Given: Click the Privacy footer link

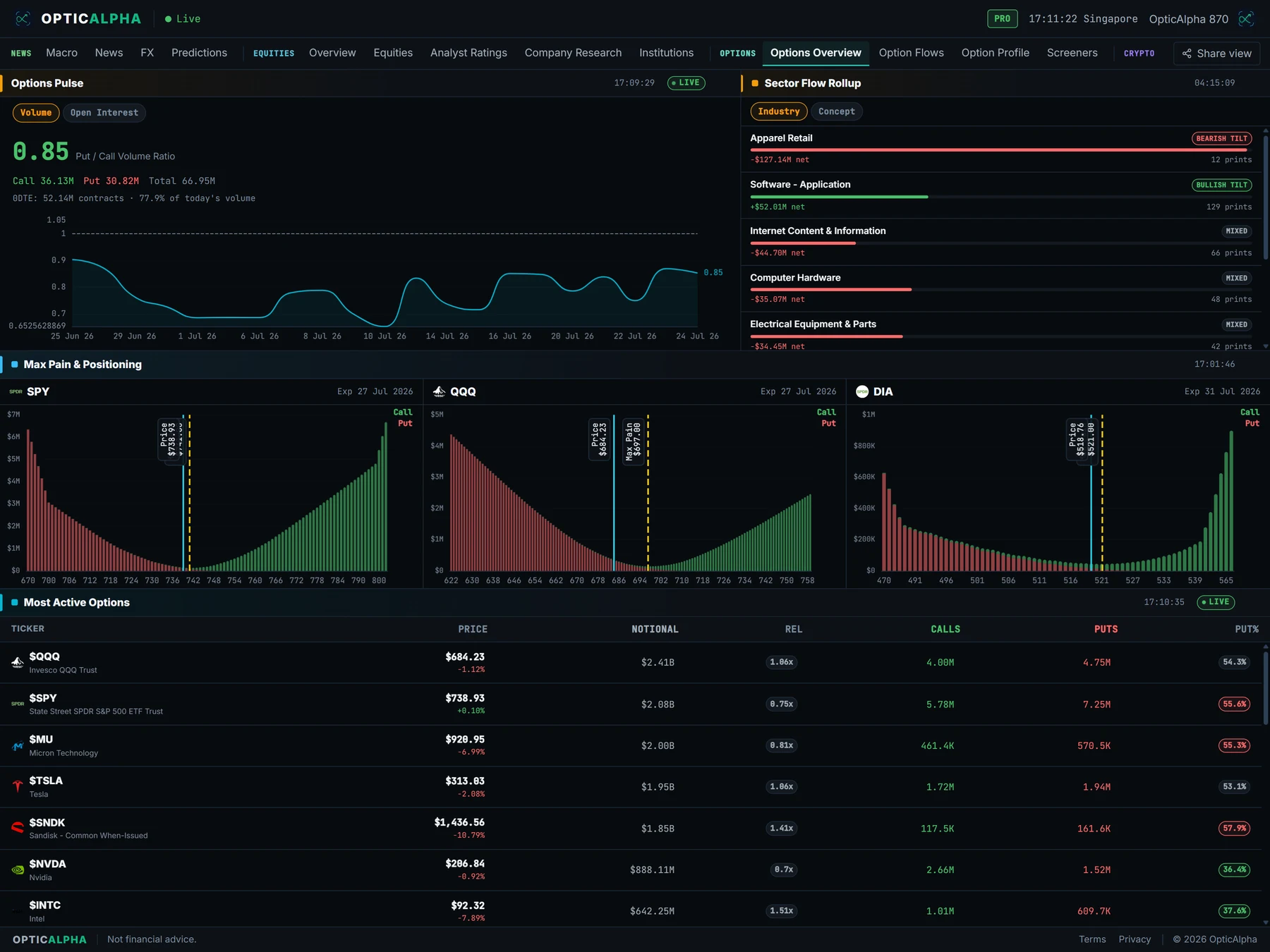Looking at the screenshot, I should [1135, 939].
